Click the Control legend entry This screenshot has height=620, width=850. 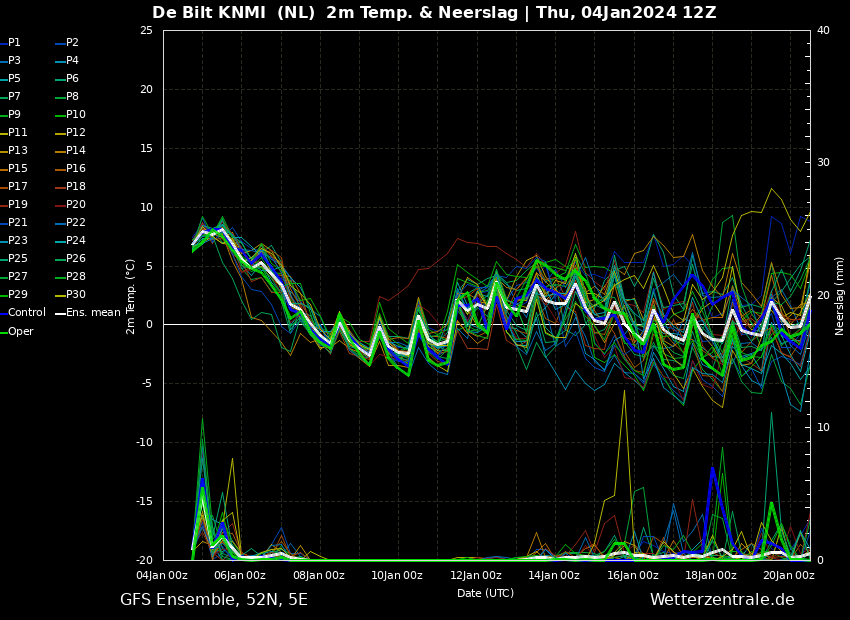point(23,312)
